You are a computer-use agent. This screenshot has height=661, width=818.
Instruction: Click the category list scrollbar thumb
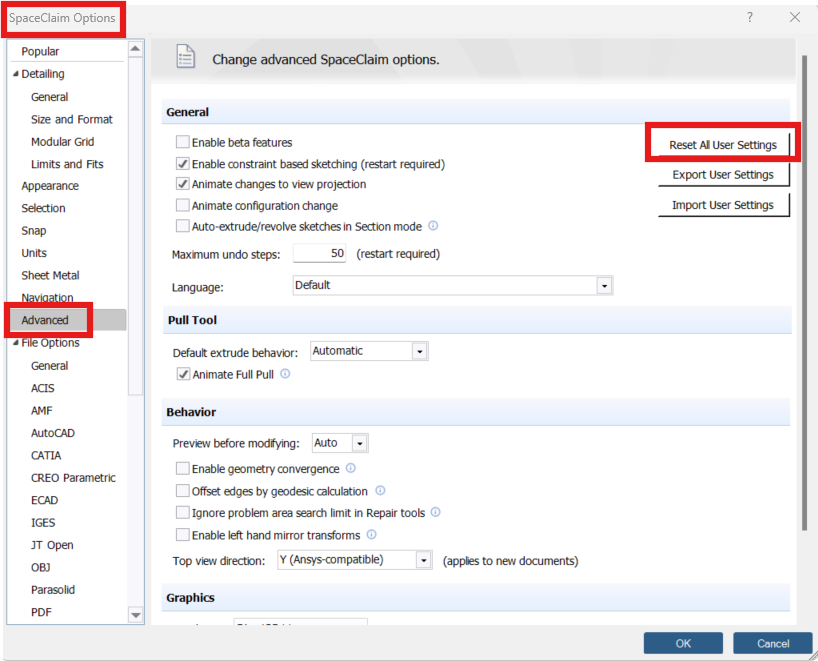tap(135, 225)
